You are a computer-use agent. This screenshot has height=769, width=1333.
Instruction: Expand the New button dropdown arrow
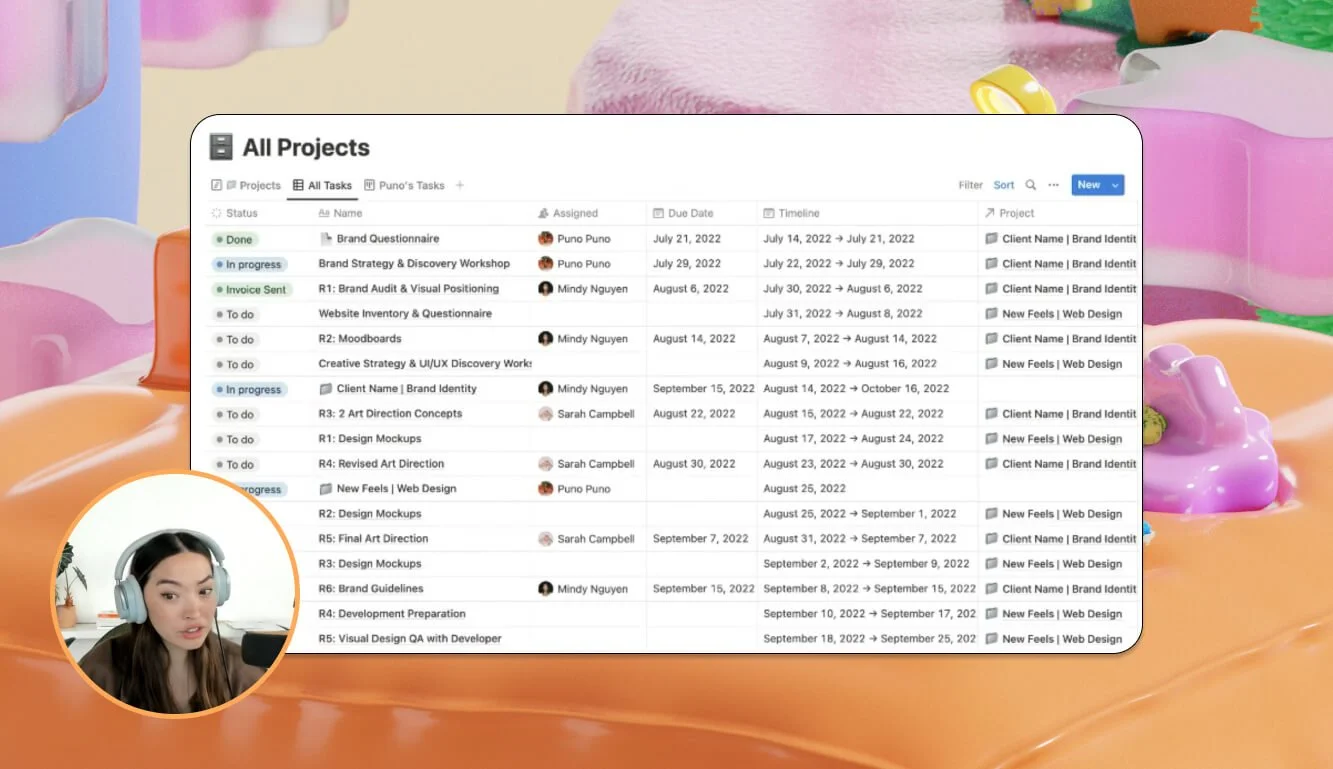(1115, 185)
